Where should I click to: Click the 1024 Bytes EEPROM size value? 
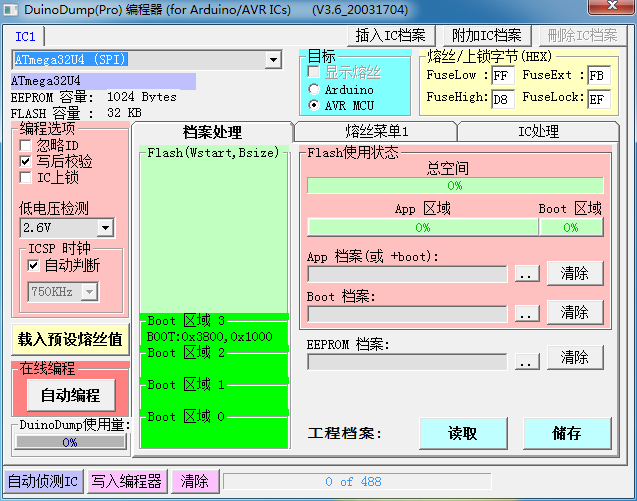coord(142,97)
